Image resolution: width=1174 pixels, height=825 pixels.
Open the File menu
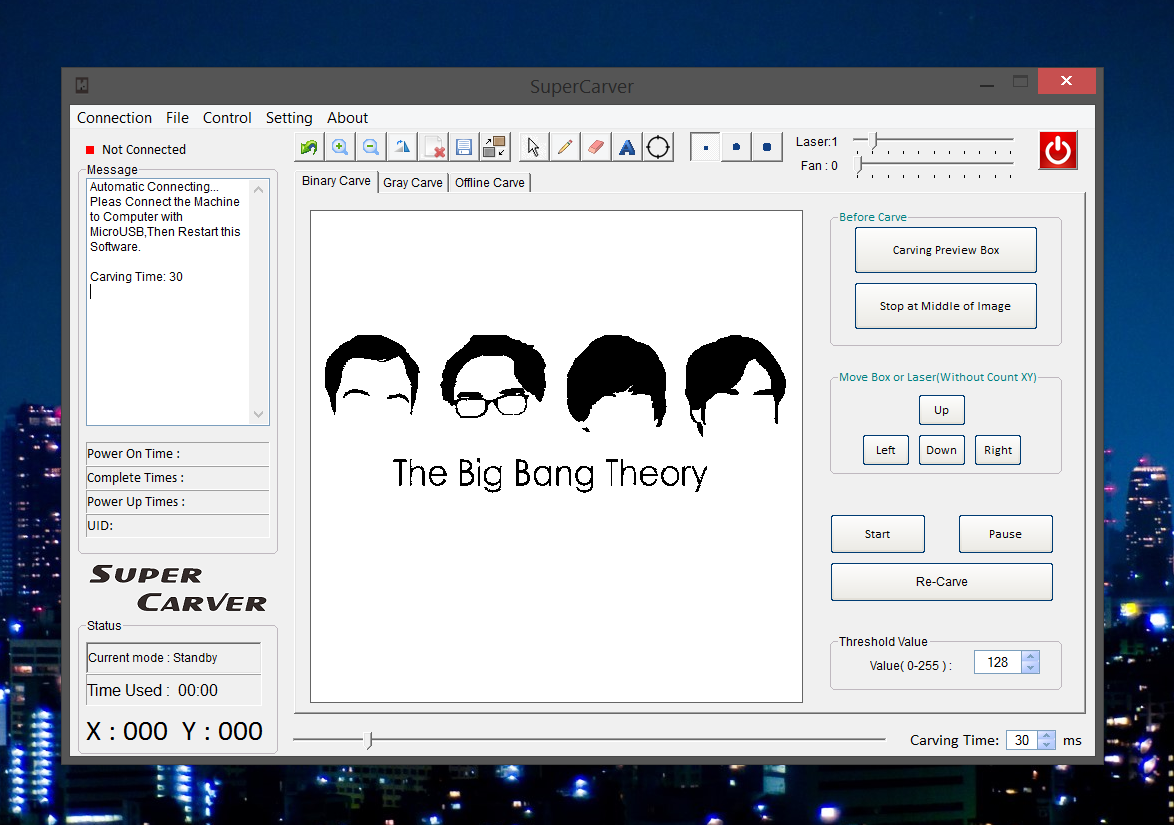(177, 118)
